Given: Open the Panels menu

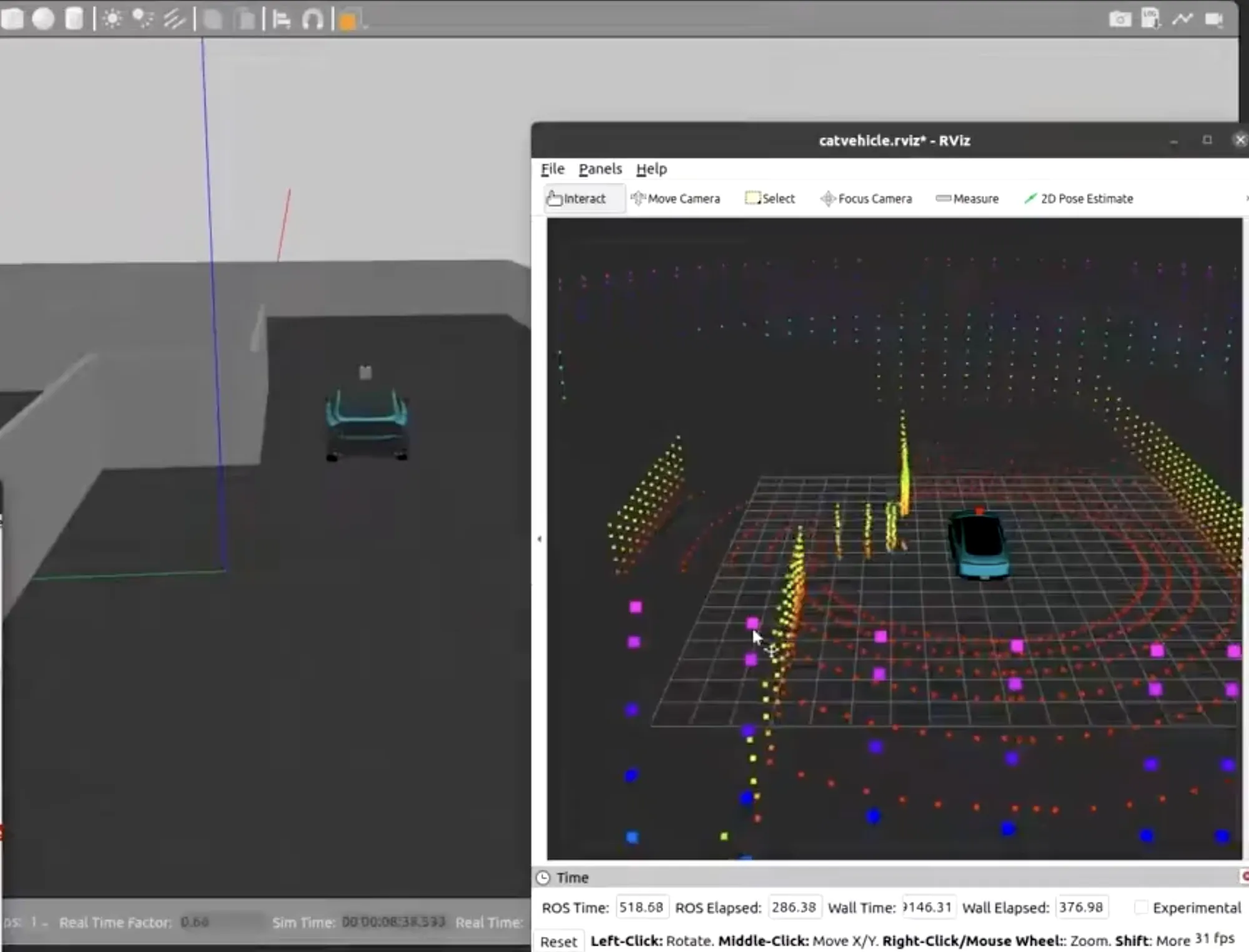Looking at the screenshot, I should (x=600, y=169).
